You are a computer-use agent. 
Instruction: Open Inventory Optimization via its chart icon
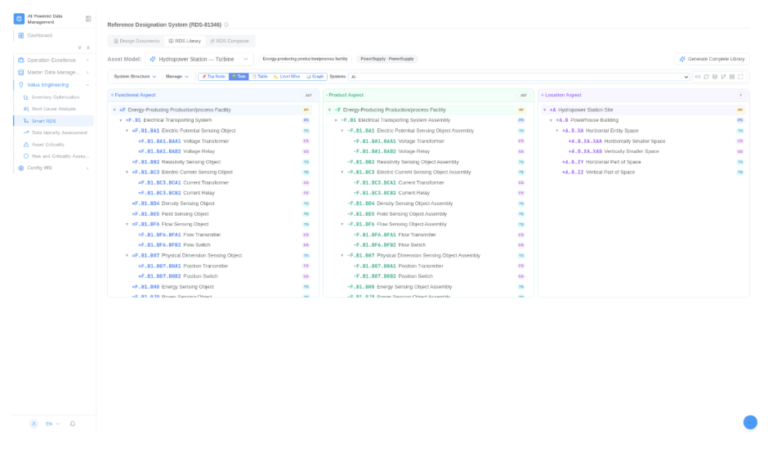point(26,97)
